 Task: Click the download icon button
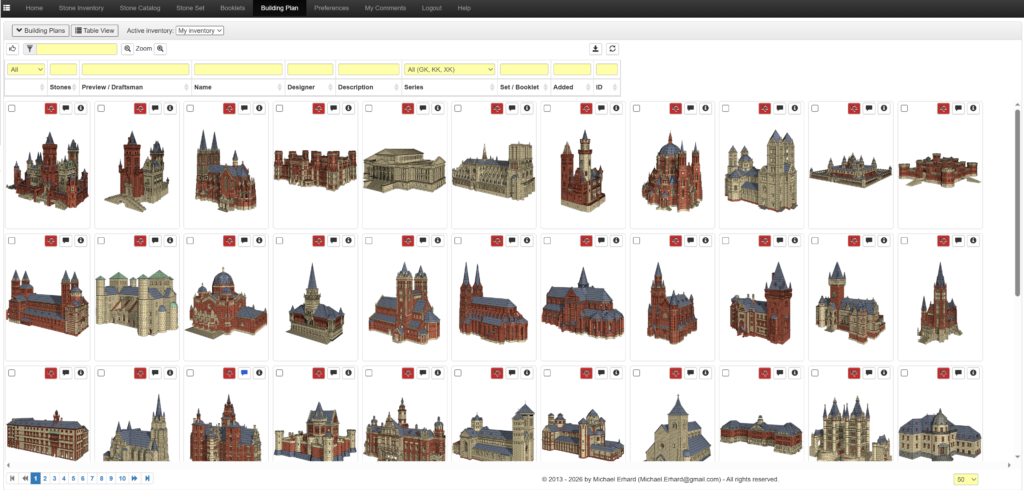point(596,48)
